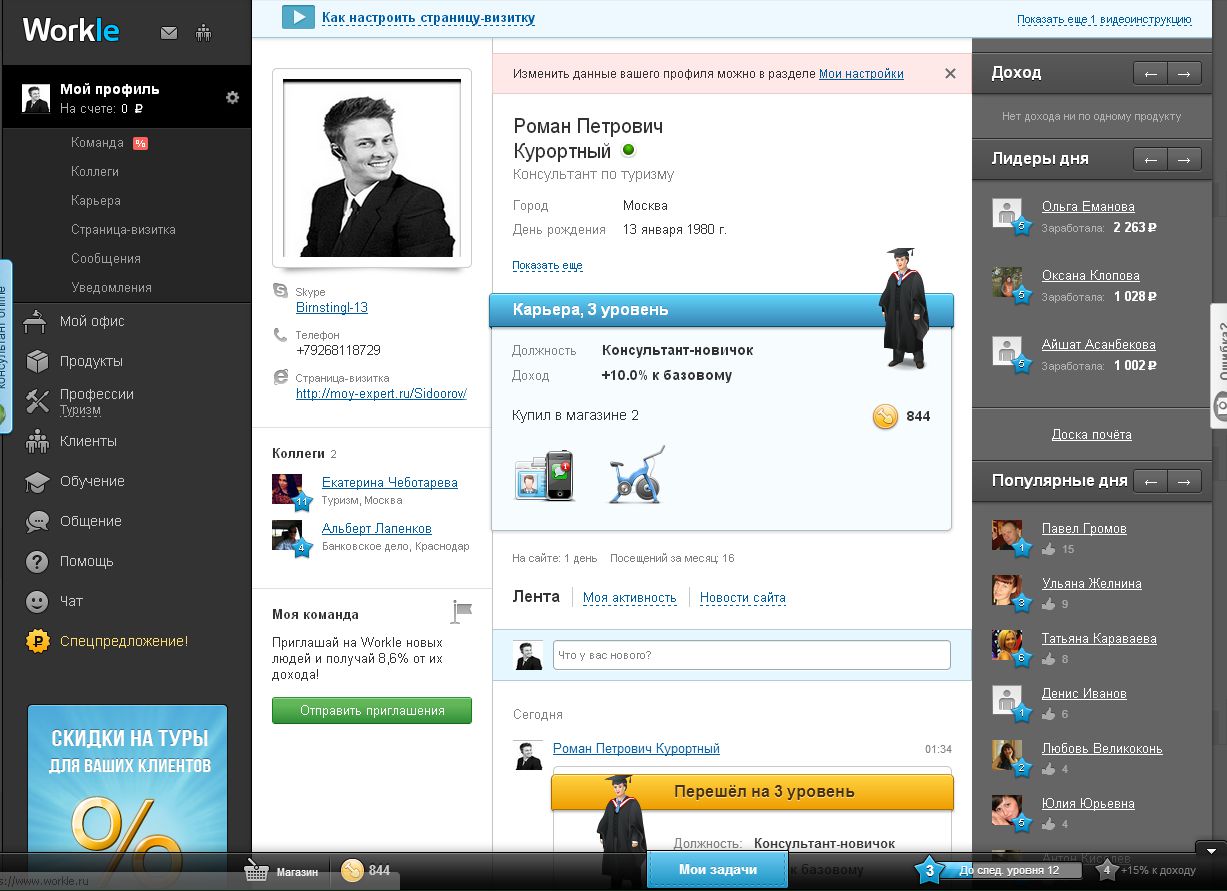Click the next level progress bar
This screenshot has width=1227, height=891.
tap(1009, 871)
